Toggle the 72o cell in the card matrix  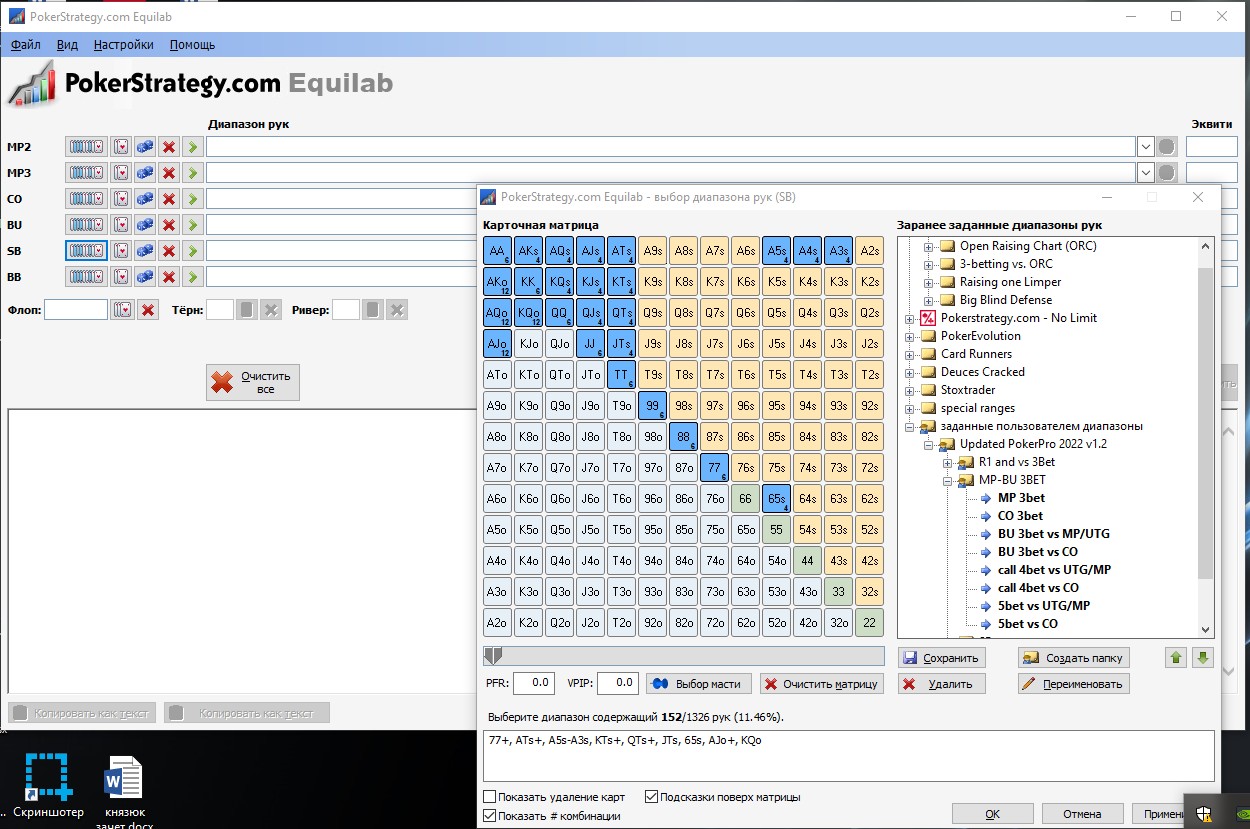714,623
